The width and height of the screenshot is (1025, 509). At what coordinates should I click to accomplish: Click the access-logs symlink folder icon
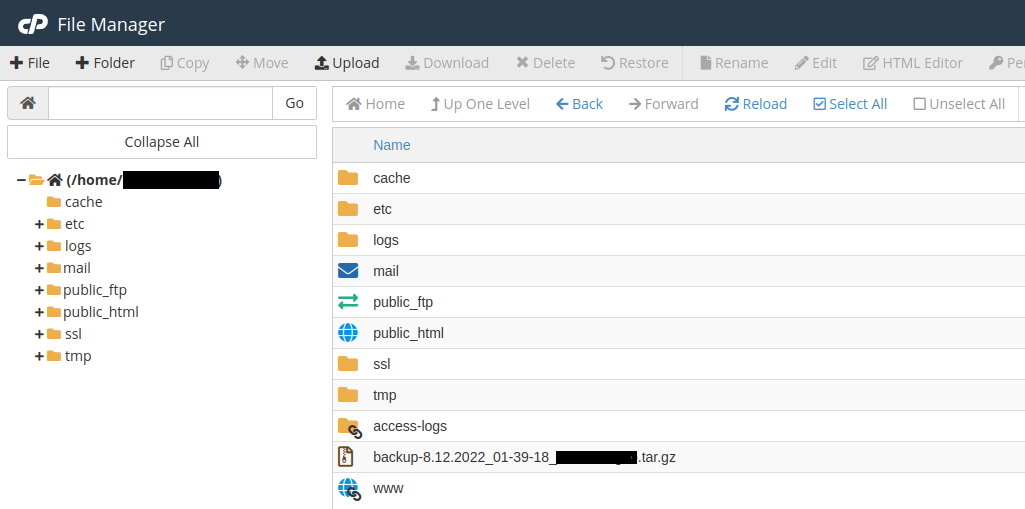(x=349, y=426)
